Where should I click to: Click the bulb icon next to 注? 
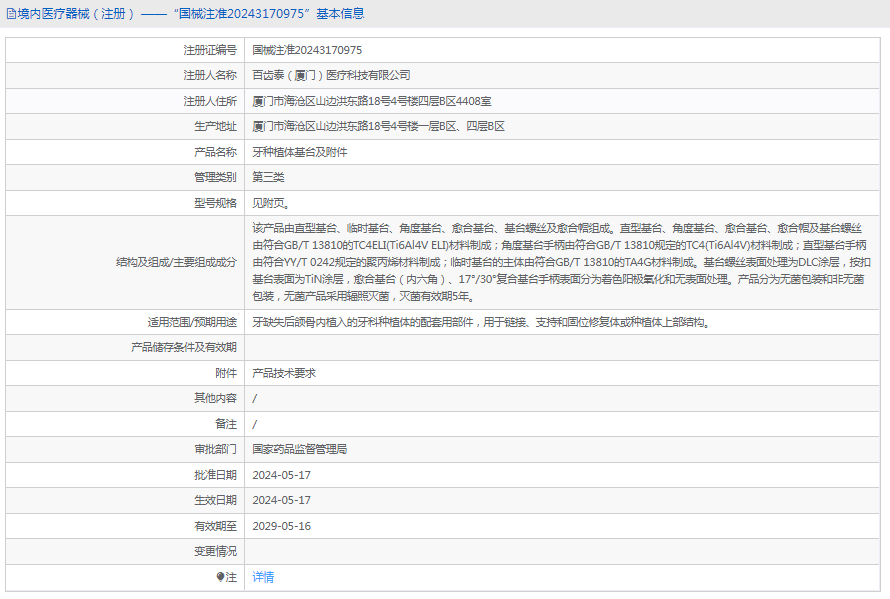point(221,577)
